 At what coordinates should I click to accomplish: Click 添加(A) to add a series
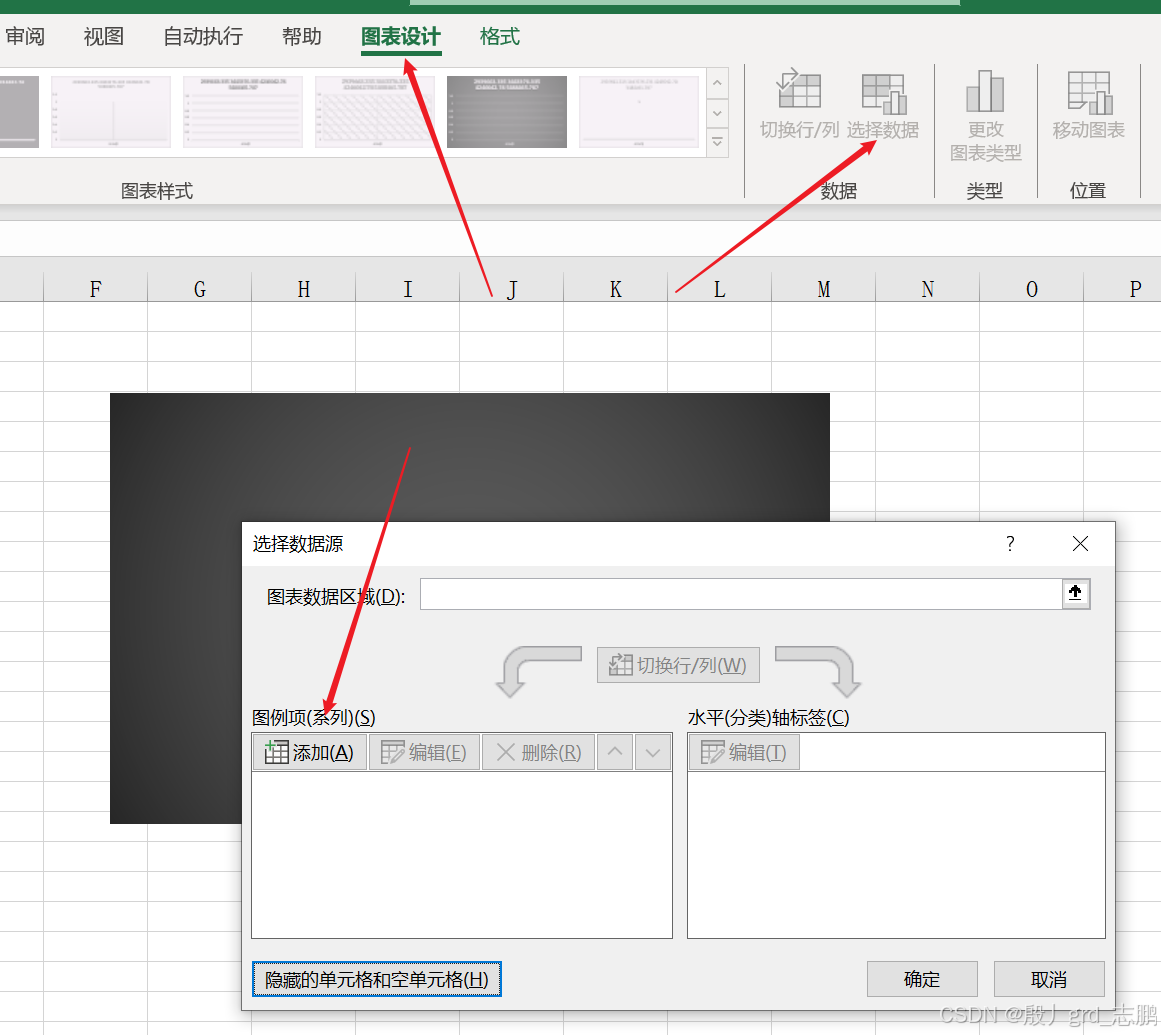coord(310,752)
